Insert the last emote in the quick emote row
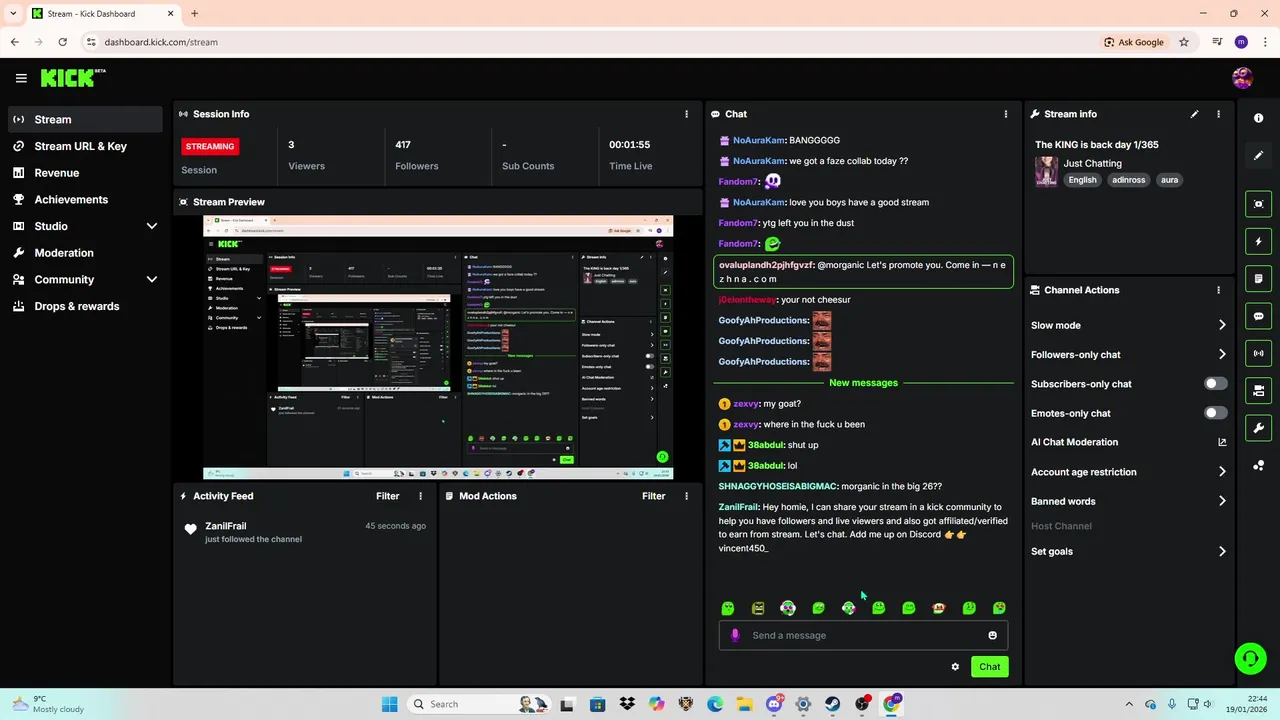Screen dimensions: 1280x720 [999, 608]
